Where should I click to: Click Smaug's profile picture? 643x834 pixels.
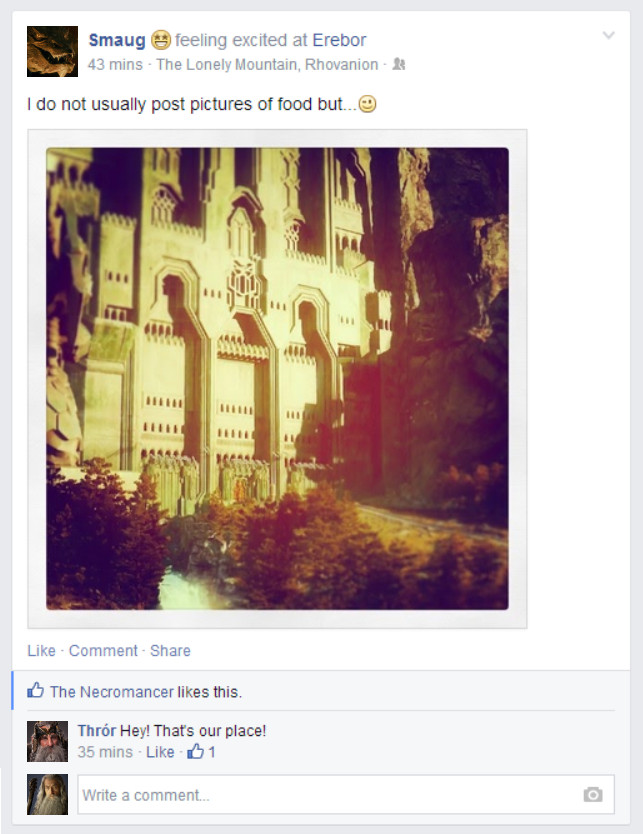click(x=53, y=52)
